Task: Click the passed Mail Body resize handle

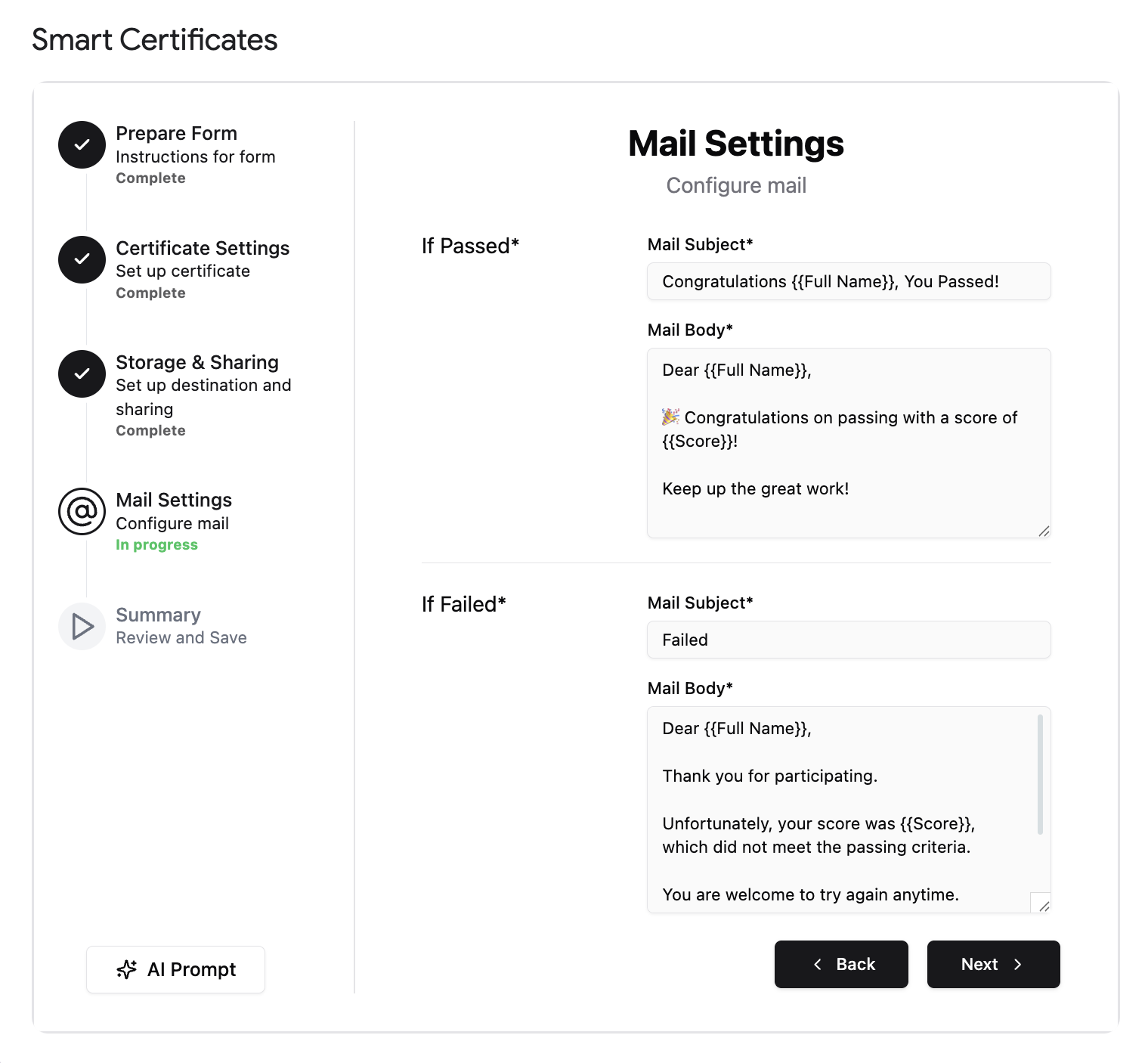Action: pyautogui.click(x=1044, y=531)
